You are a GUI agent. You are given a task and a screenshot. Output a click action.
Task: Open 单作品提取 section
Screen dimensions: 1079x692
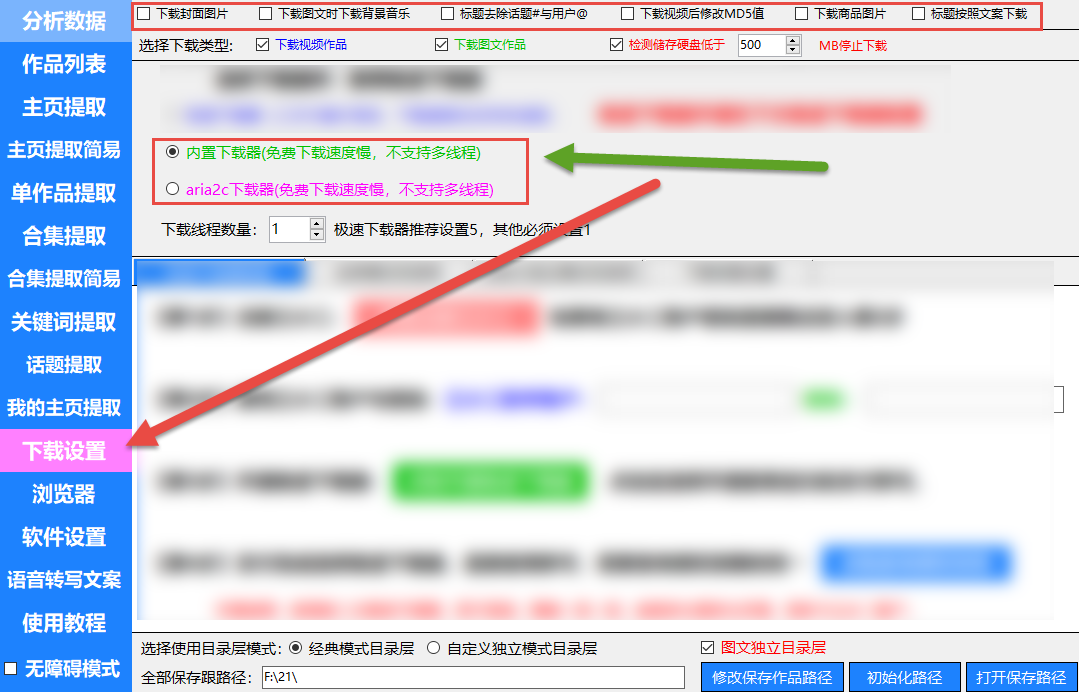pos(65,193)
